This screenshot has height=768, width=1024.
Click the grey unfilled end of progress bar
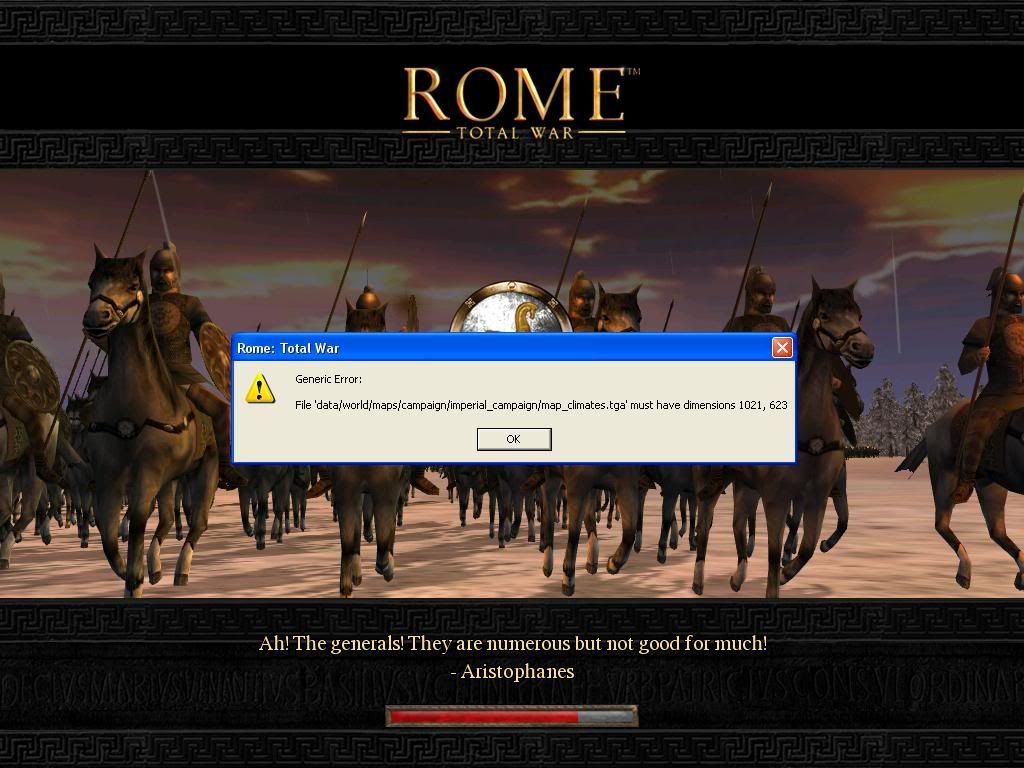(x=606, y=717)
